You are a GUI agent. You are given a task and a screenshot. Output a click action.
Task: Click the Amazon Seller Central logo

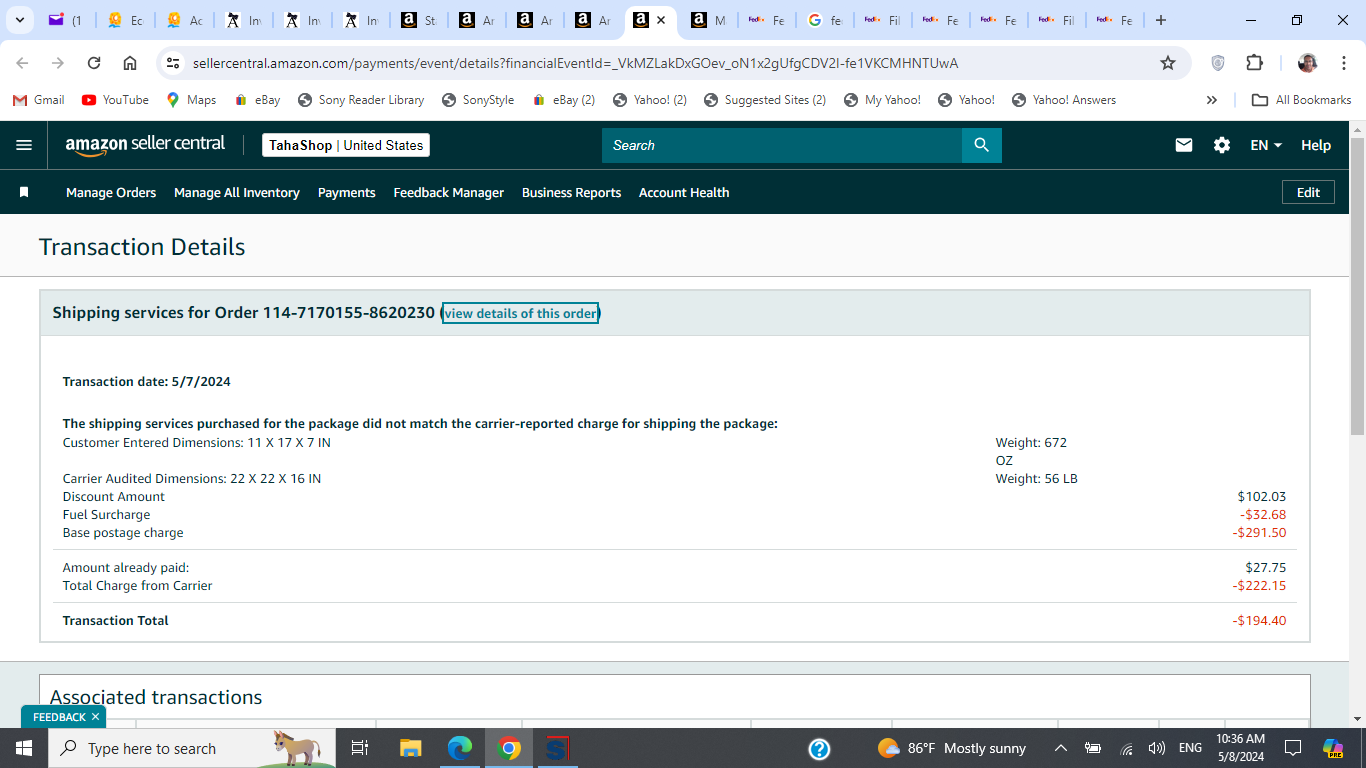point(145,145)
